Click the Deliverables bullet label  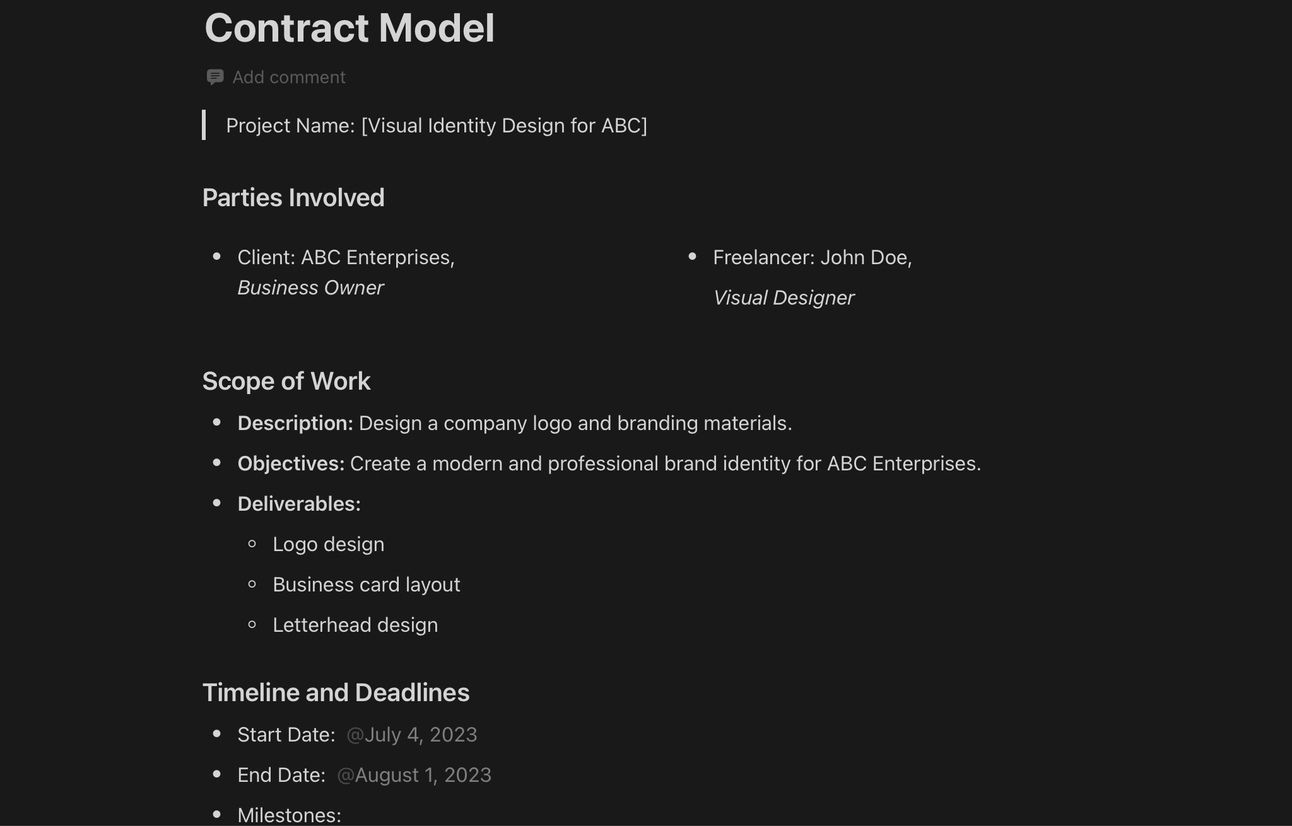pos(299,504)
